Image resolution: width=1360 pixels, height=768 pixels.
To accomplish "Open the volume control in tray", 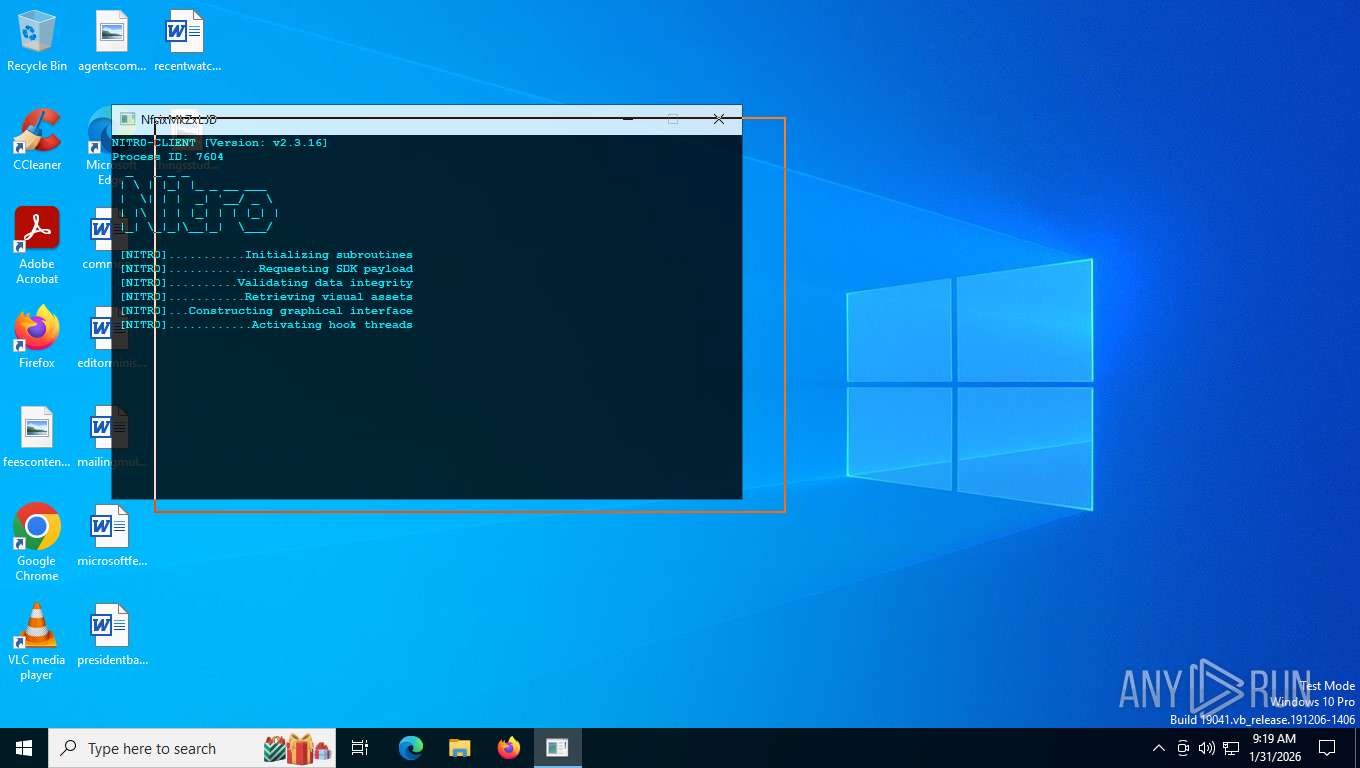I will pos(1207,748).
